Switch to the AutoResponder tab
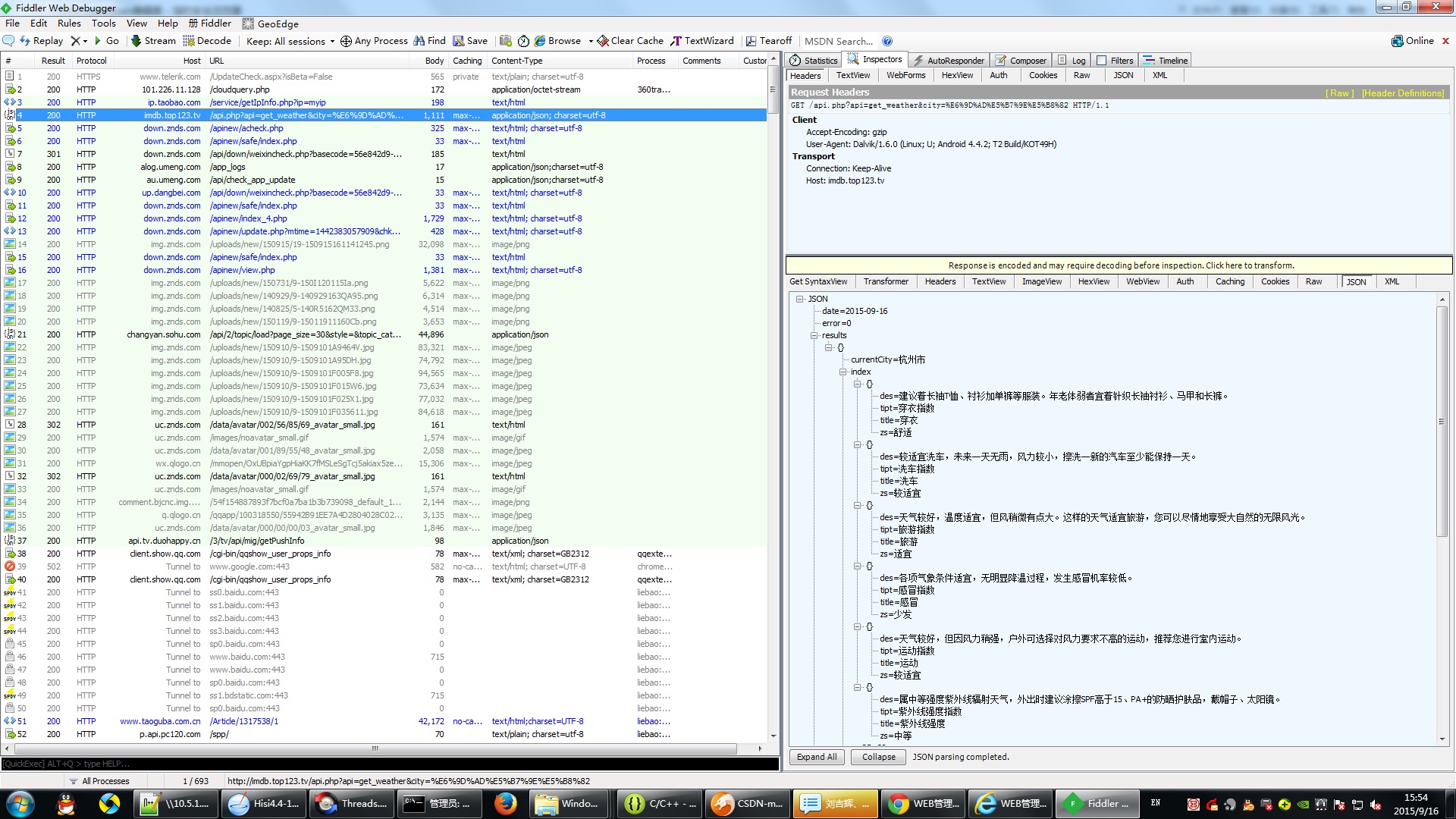Screen dimensions: 1456x819 pos(949,61)
